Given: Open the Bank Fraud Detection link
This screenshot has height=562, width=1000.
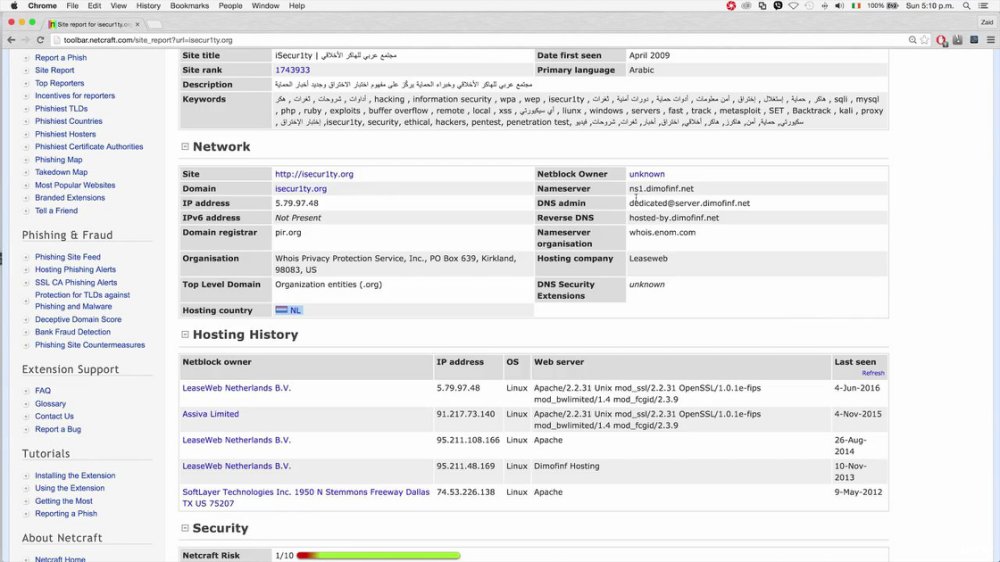Looking at the screenshot, I should tap(73, 332).
